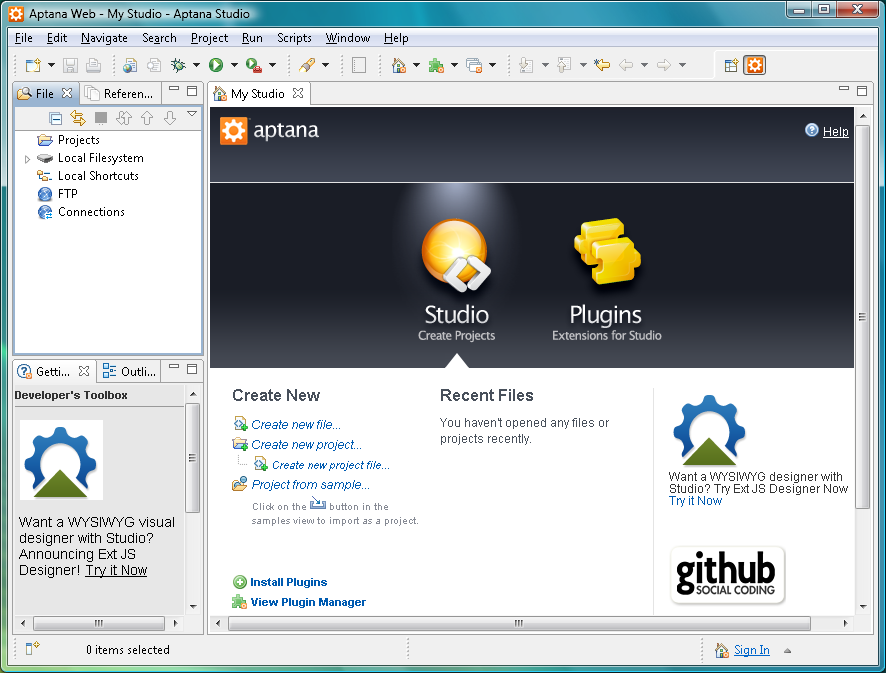
Task: Open the Run button dropdown arrow
Action: coord(234,65)
